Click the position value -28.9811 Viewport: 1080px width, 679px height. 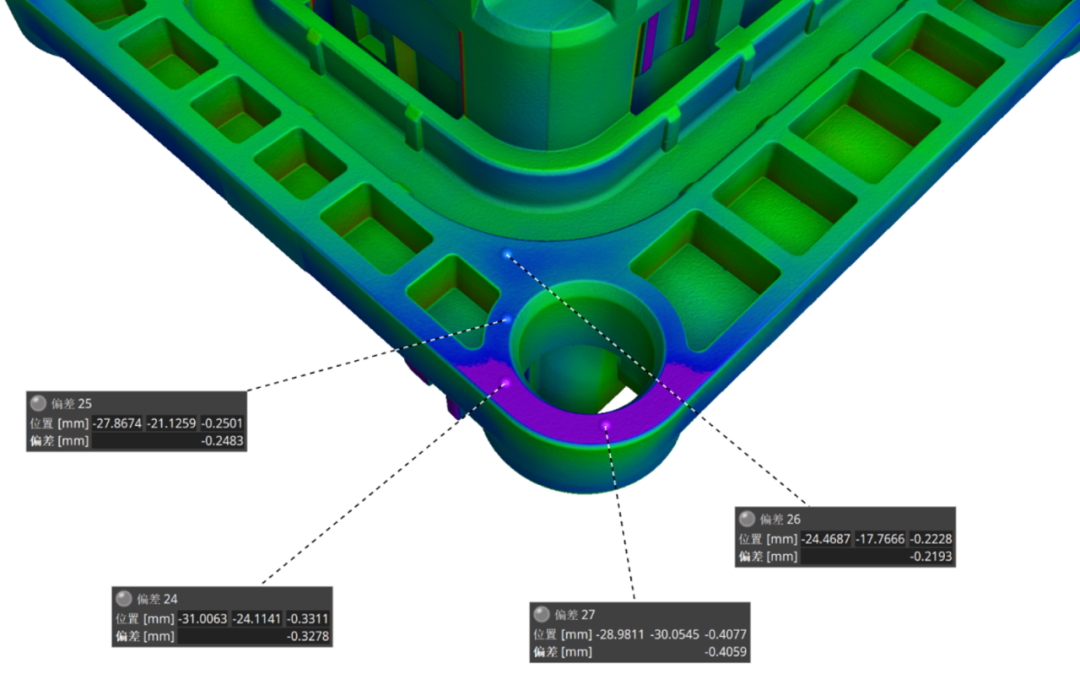621,634
